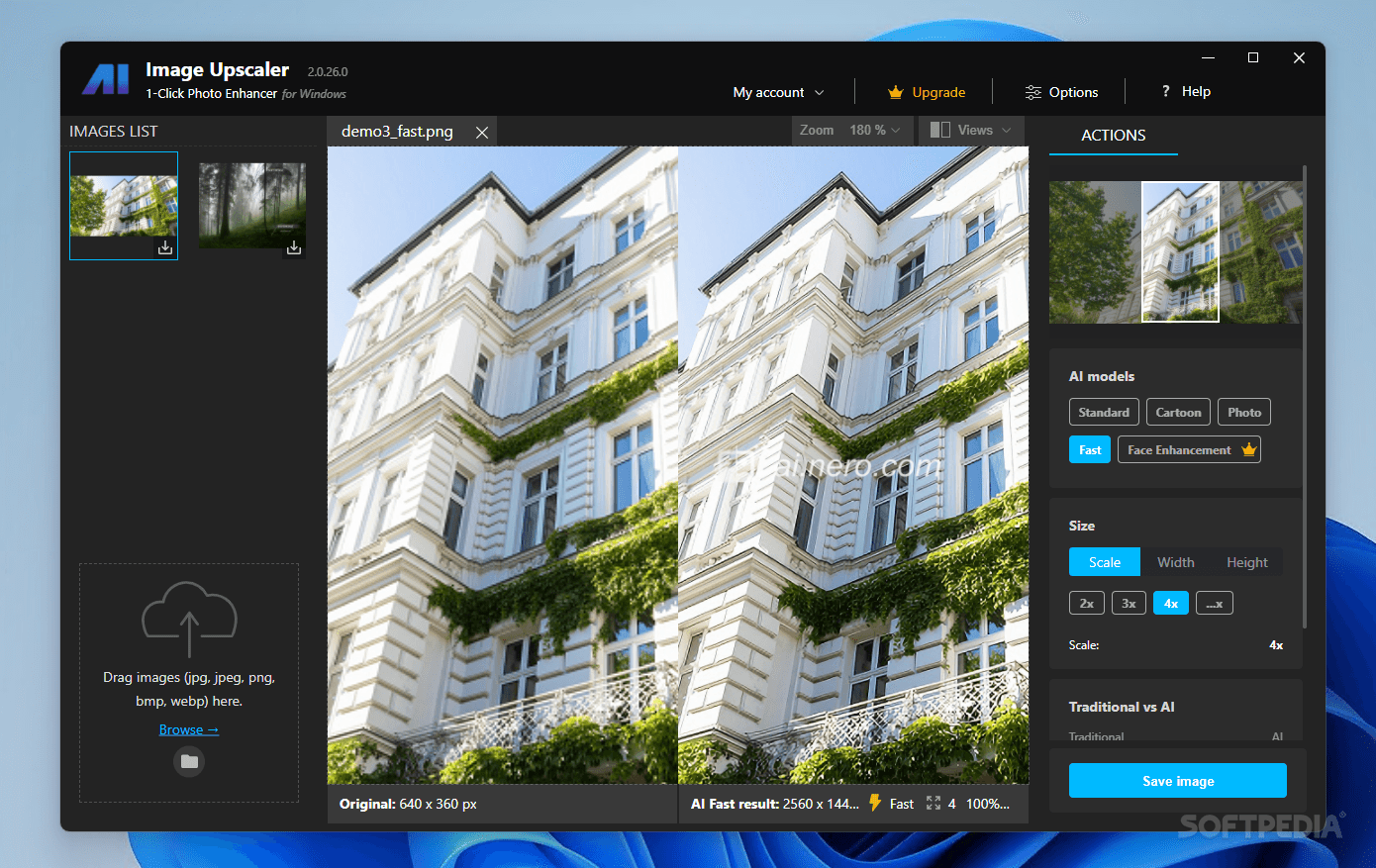Click the crown on Face Enhancement
The height and width of the screenshot is (868, 1376).
(1249, 449)
